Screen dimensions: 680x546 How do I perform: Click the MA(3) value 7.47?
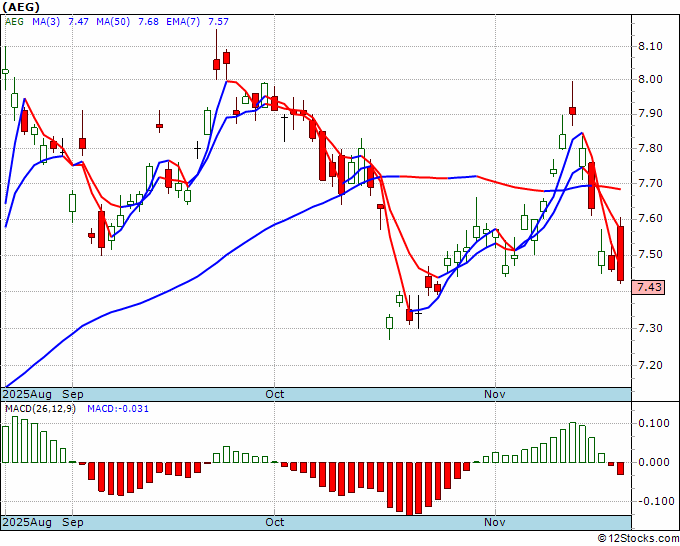pos(78,22)
